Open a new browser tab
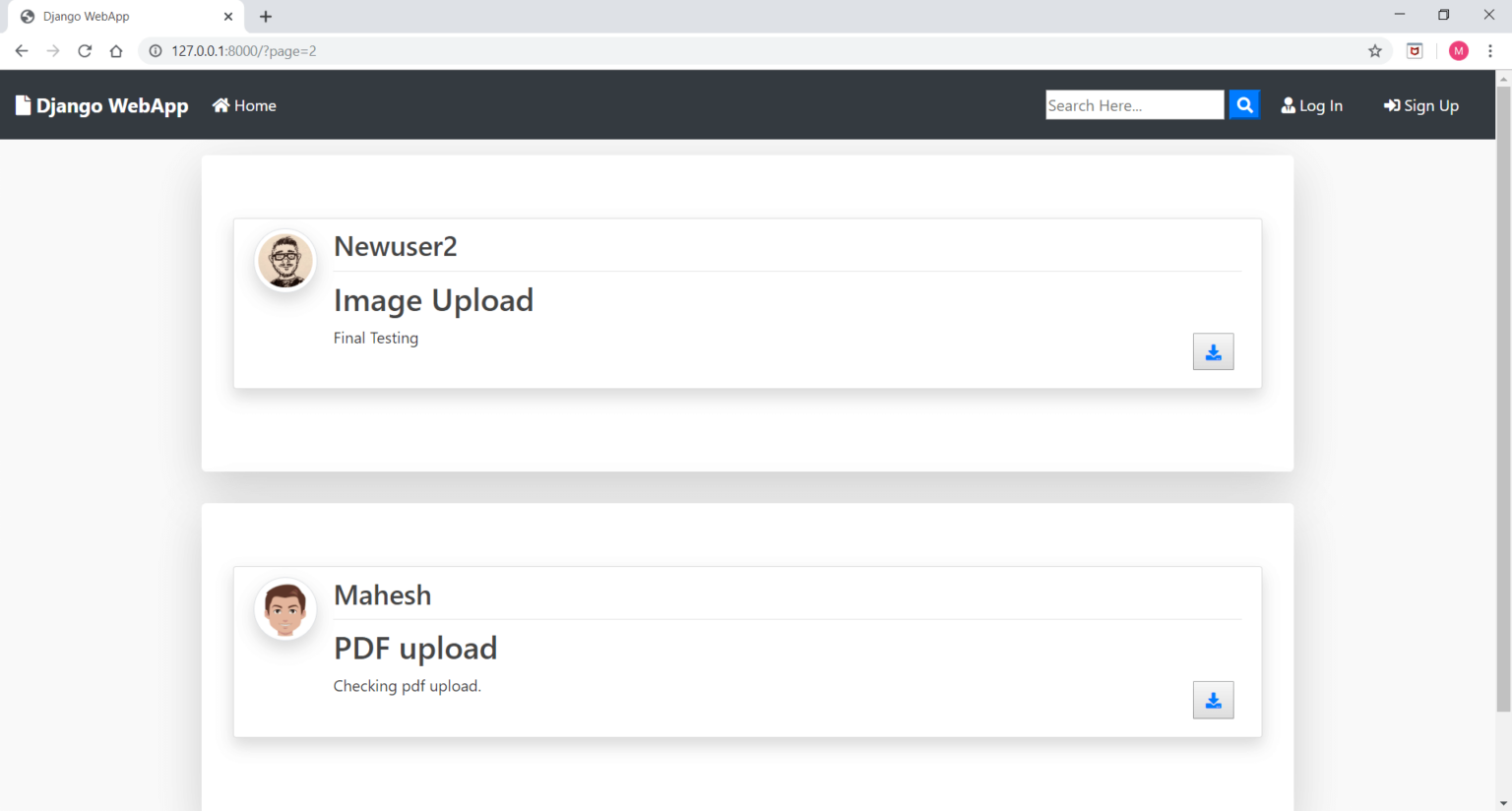The width and height of the screenshot is (1512, 811). 265,16
